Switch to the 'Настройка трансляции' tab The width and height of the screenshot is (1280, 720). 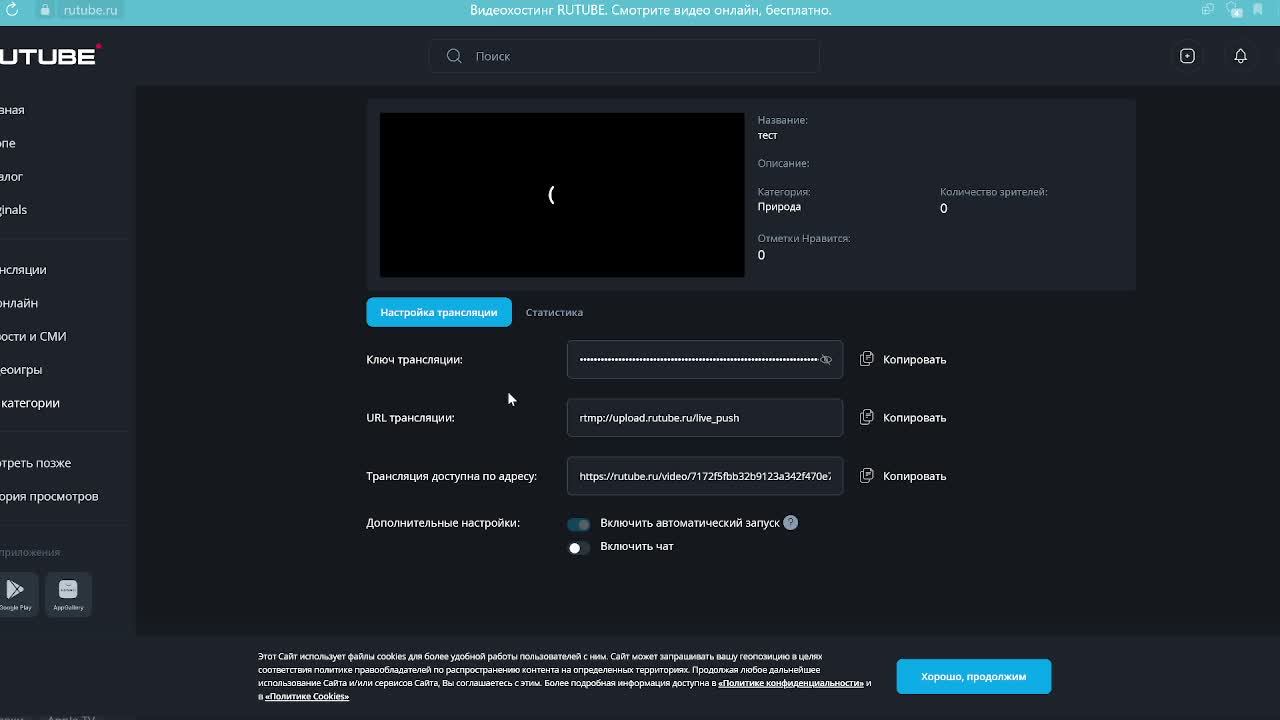tap(439, 312)
